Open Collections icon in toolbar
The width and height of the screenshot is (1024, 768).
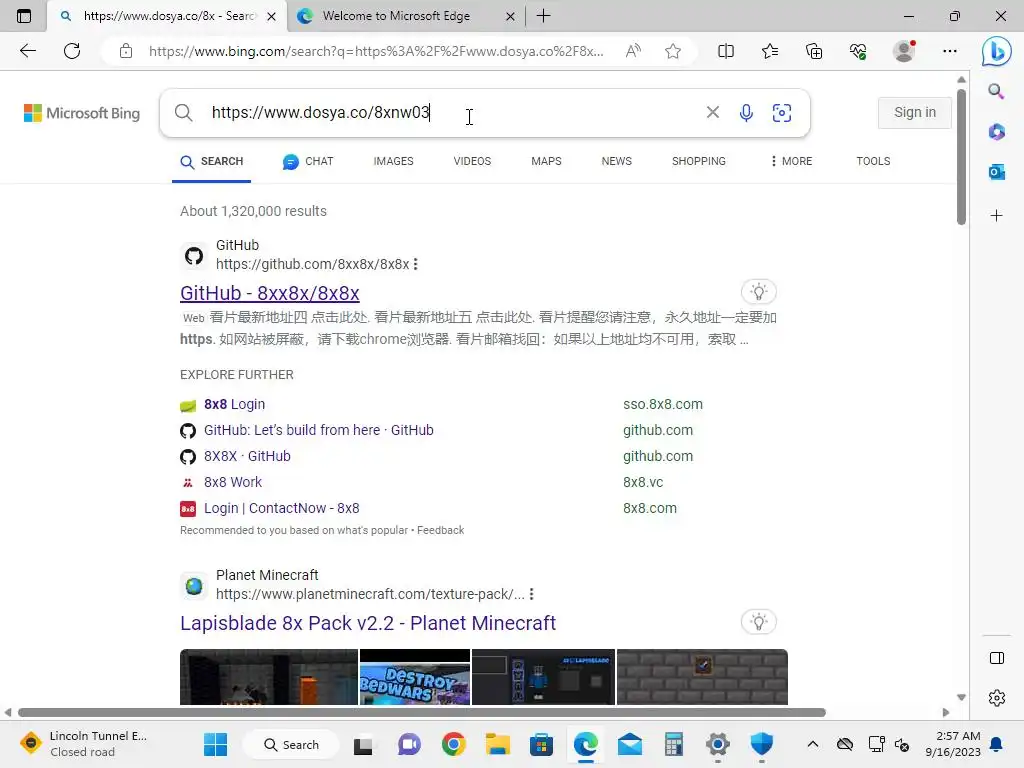[x=814, y=51]
